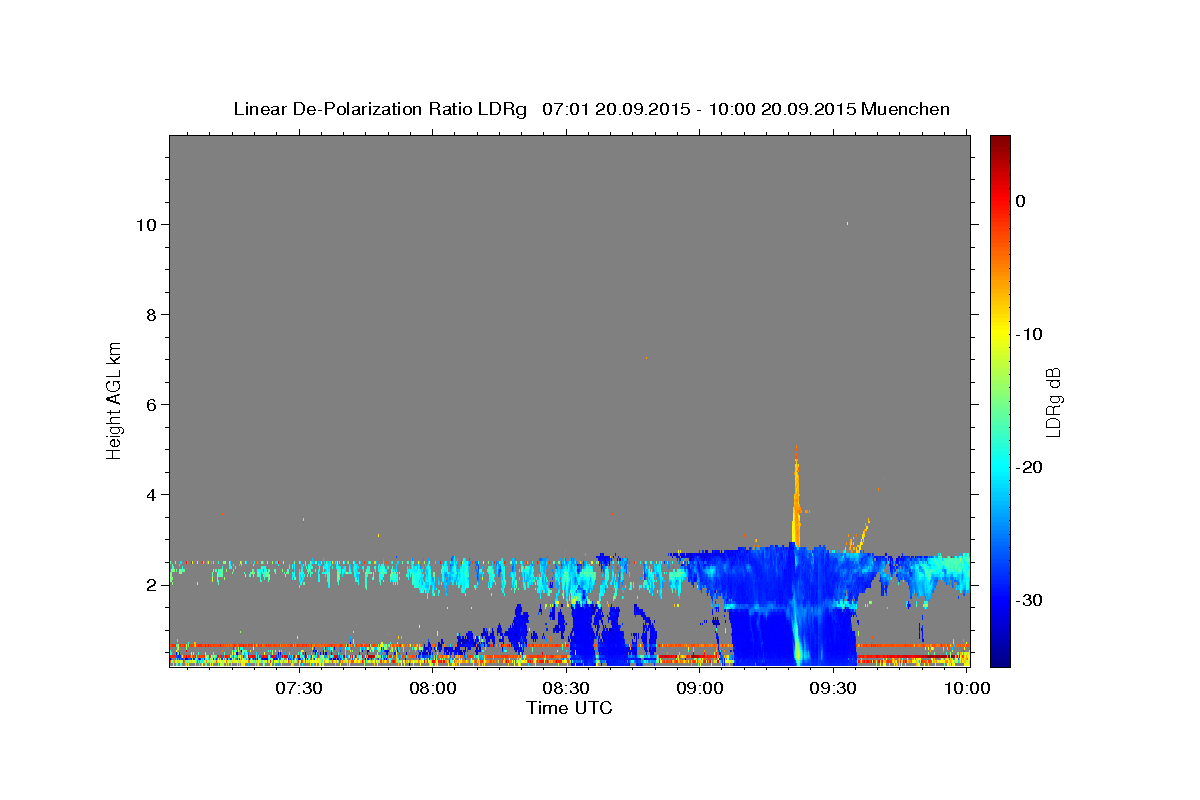Click the height tick label 4
Screen dimensions: 1200x800
pos(151,495)
